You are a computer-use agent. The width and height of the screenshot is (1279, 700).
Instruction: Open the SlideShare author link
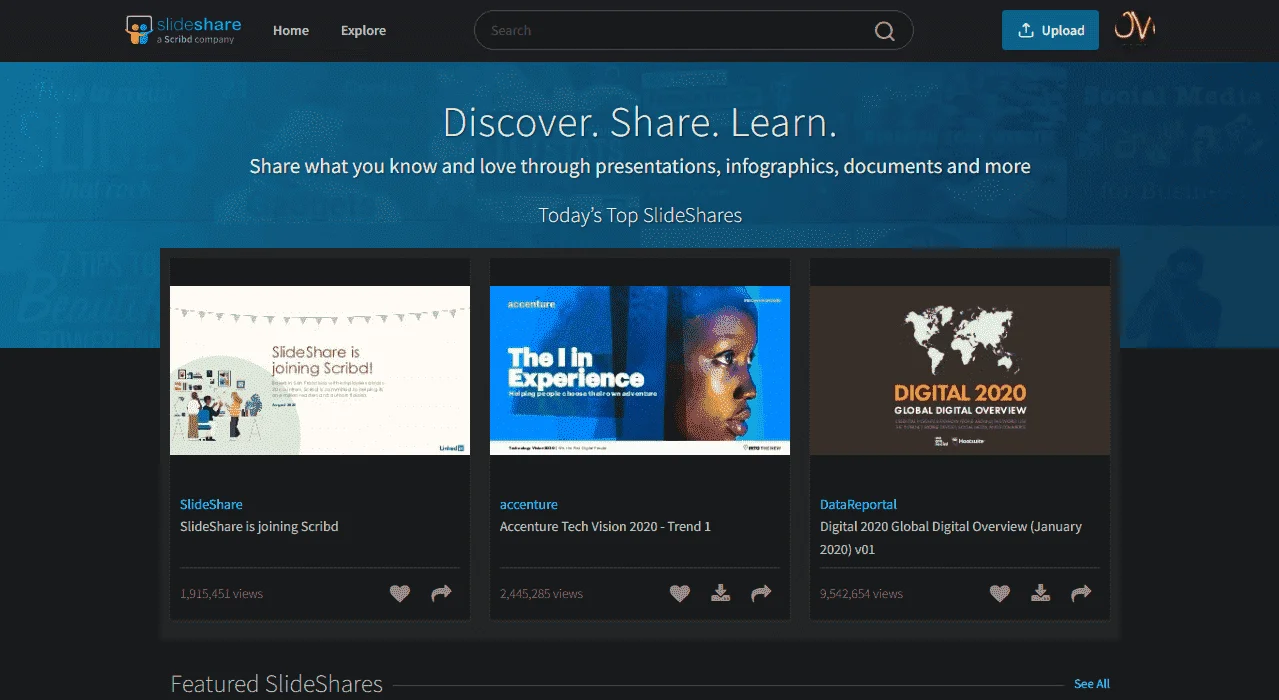(211, 504)
